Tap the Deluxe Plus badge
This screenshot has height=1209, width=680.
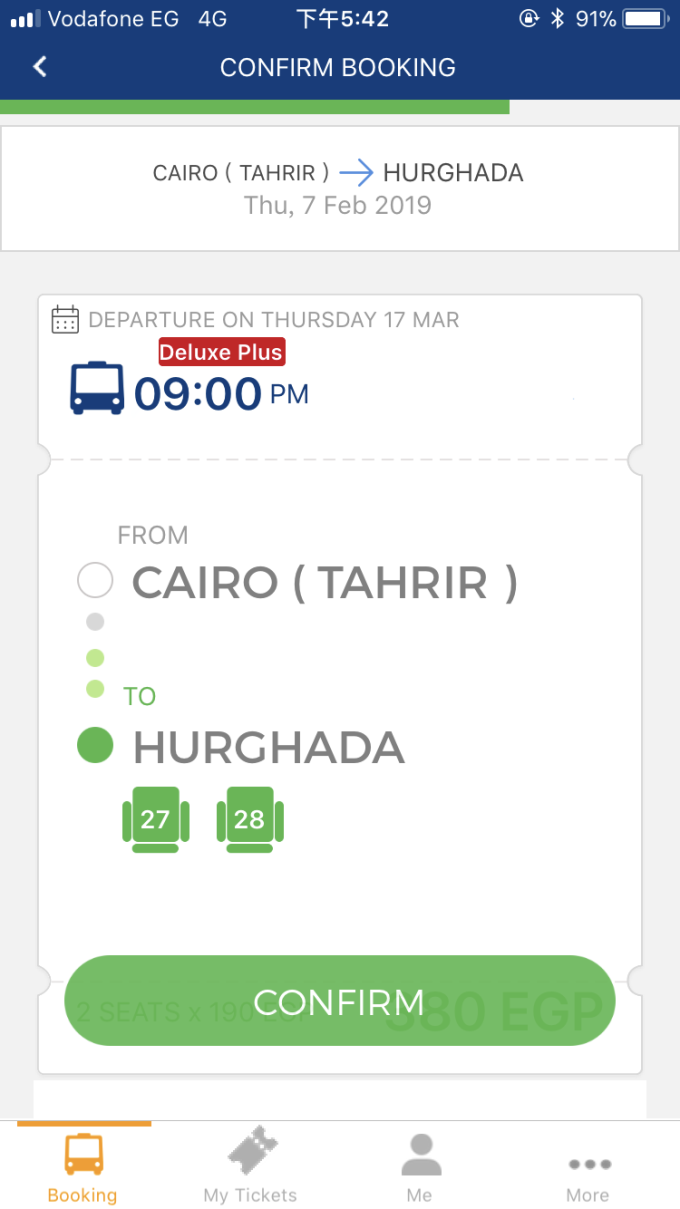click(221, 352)
